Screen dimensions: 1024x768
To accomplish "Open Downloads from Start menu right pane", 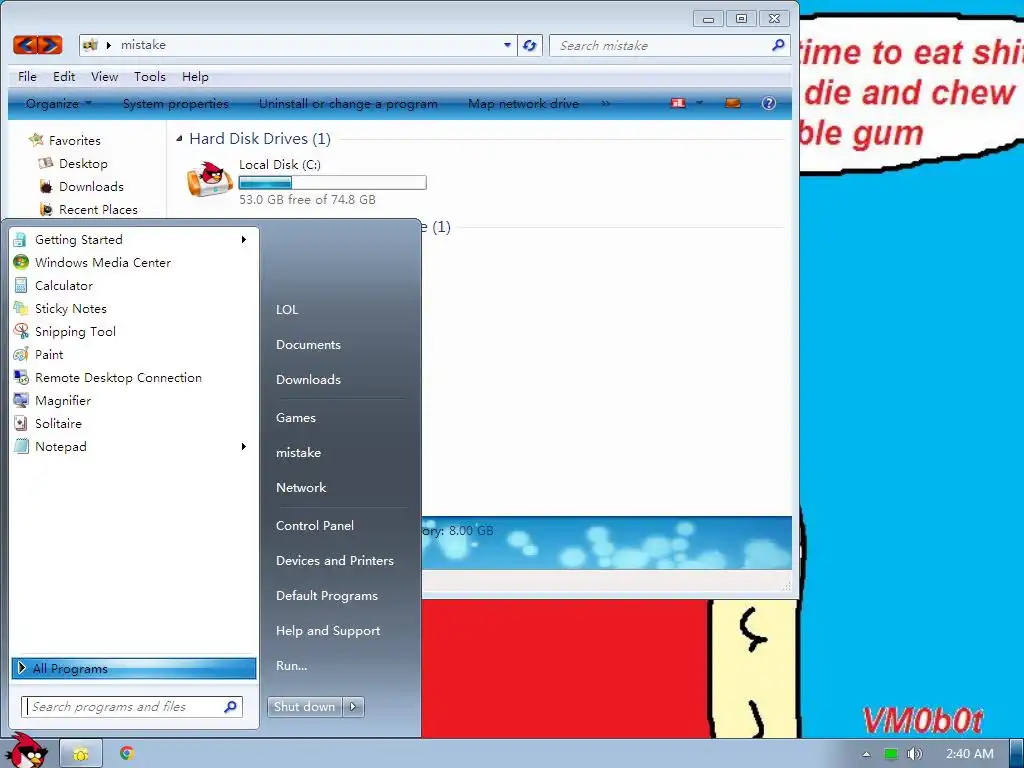I will click(308, 379).
